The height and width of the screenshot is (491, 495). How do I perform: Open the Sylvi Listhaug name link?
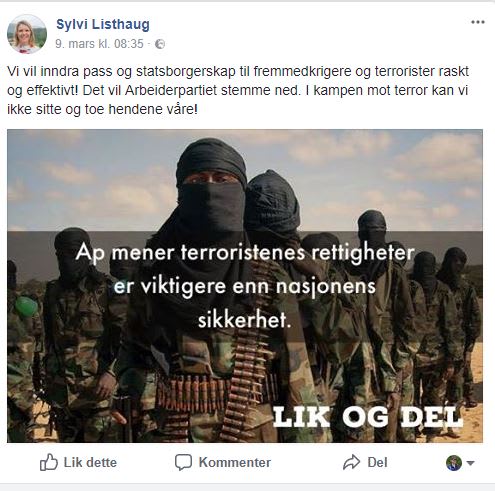click(103, 24)
